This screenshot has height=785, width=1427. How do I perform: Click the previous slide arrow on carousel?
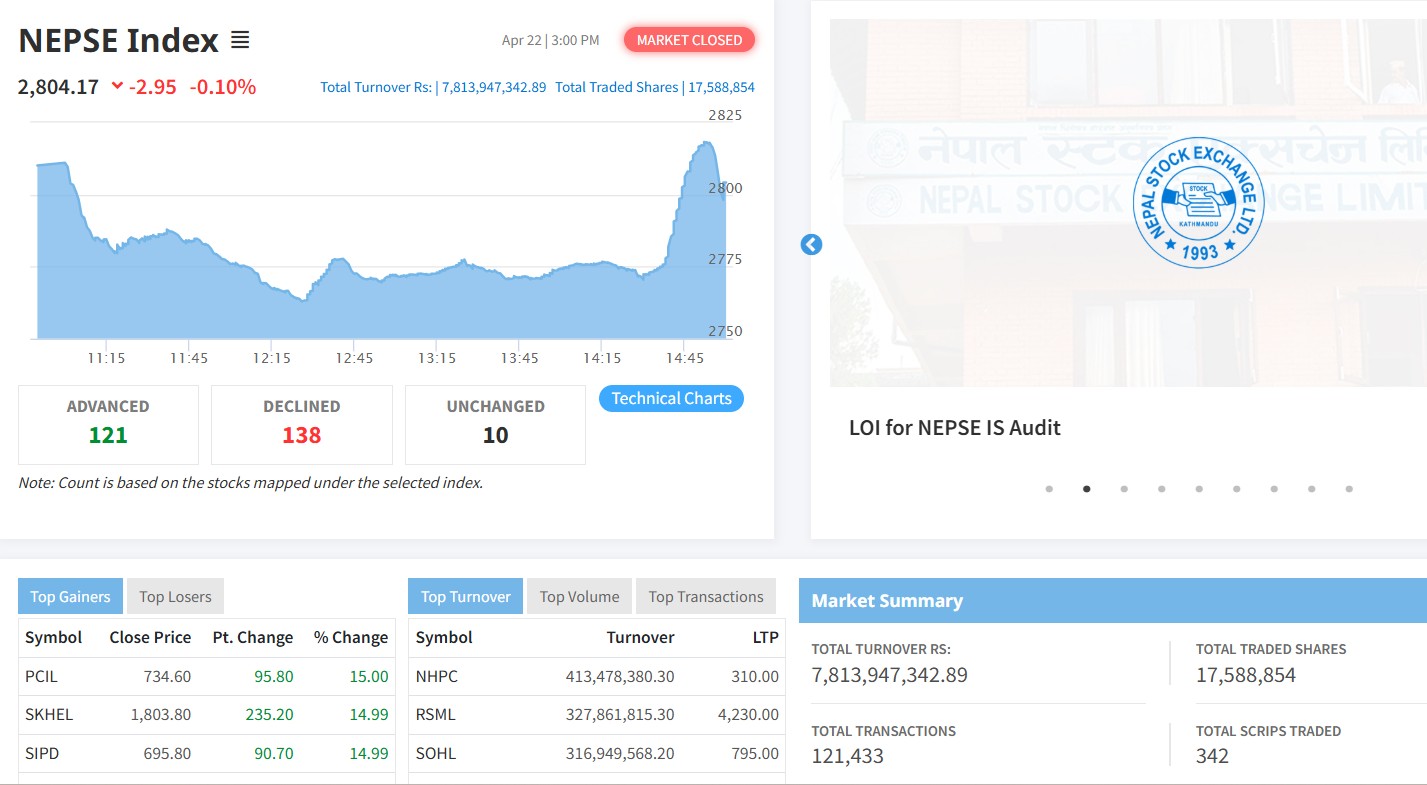click(811, 244)
